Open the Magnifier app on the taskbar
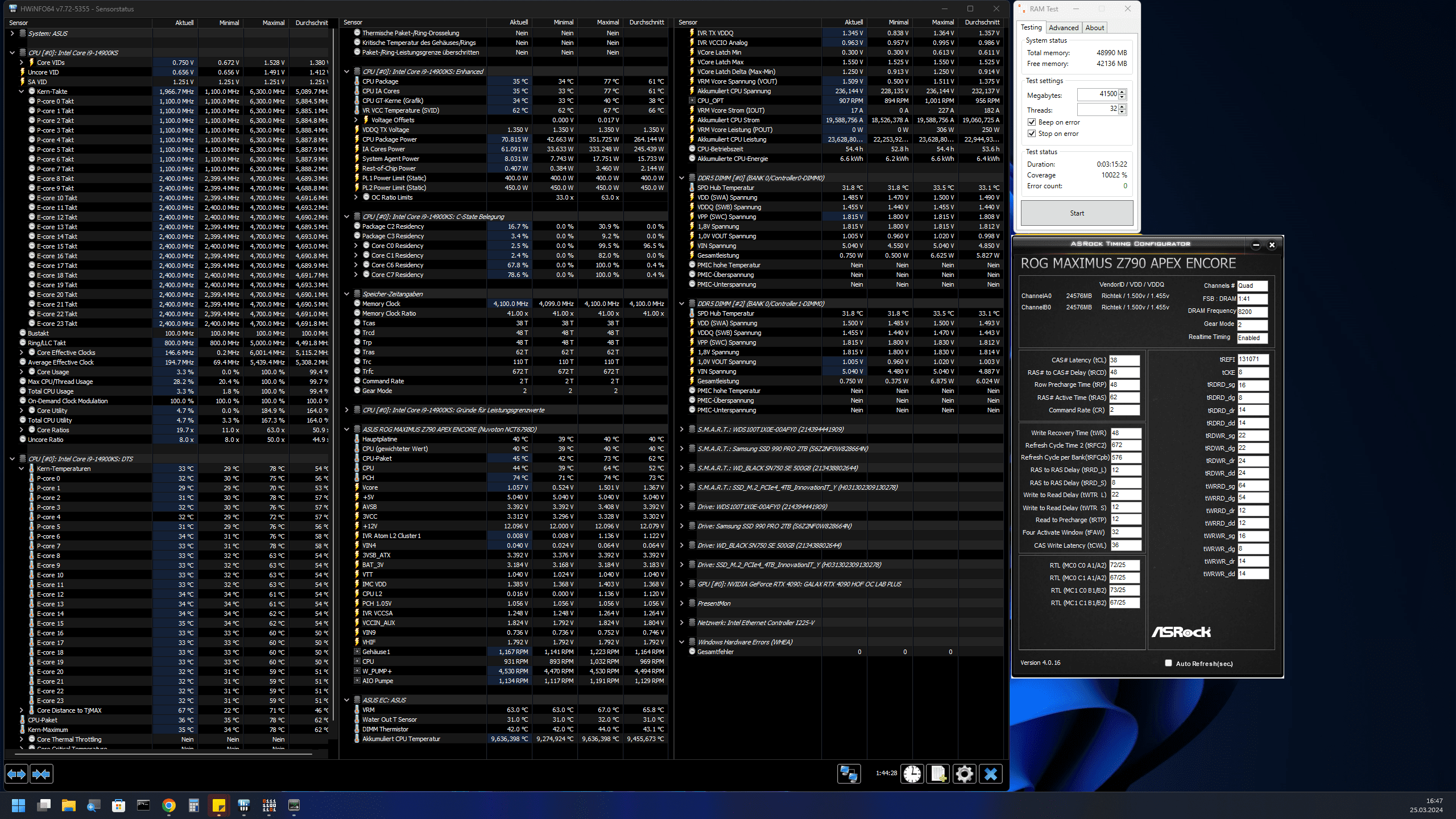The image size is (1456, 819). click(94, 805)
